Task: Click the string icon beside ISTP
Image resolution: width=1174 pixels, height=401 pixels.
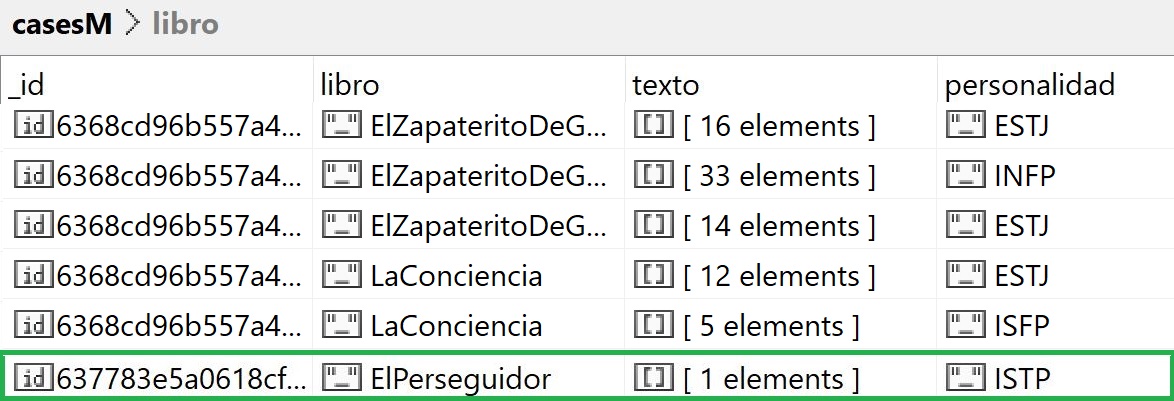Action: (x=966, y=379)
